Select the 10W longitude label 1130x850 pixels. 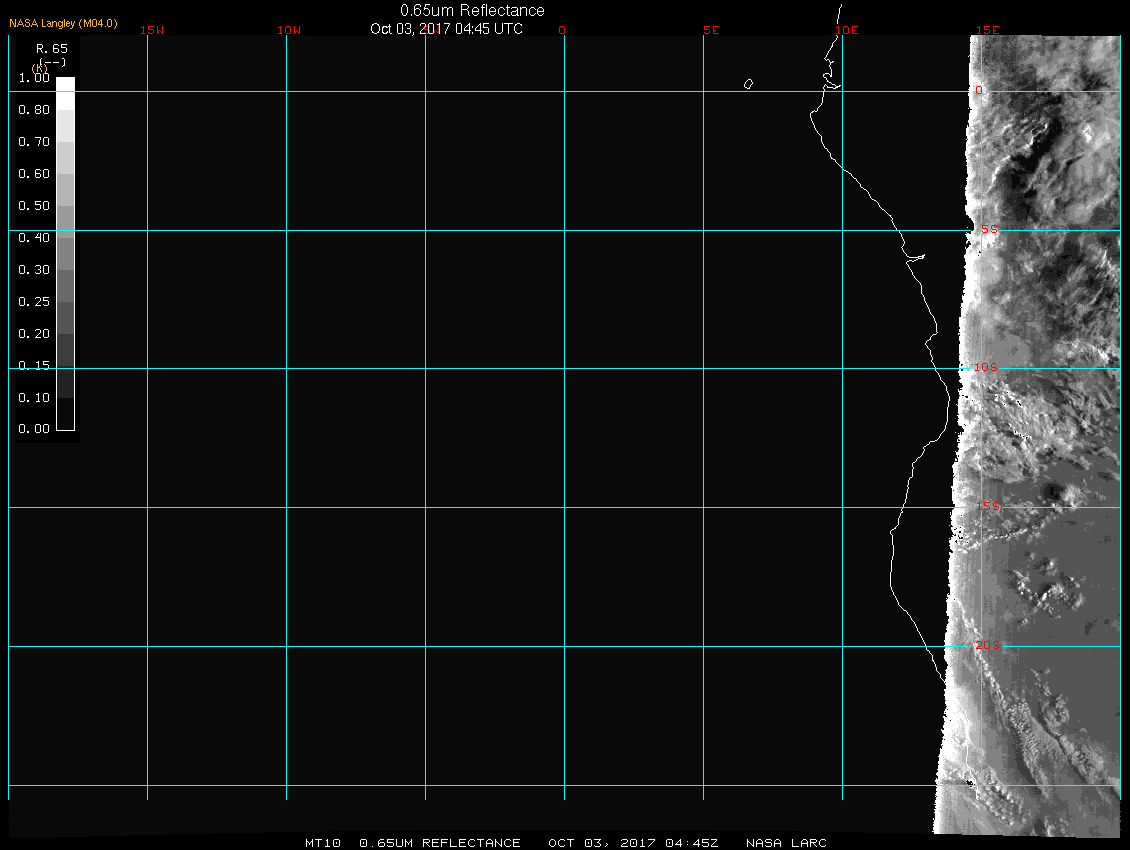click(x=289, y=30)
